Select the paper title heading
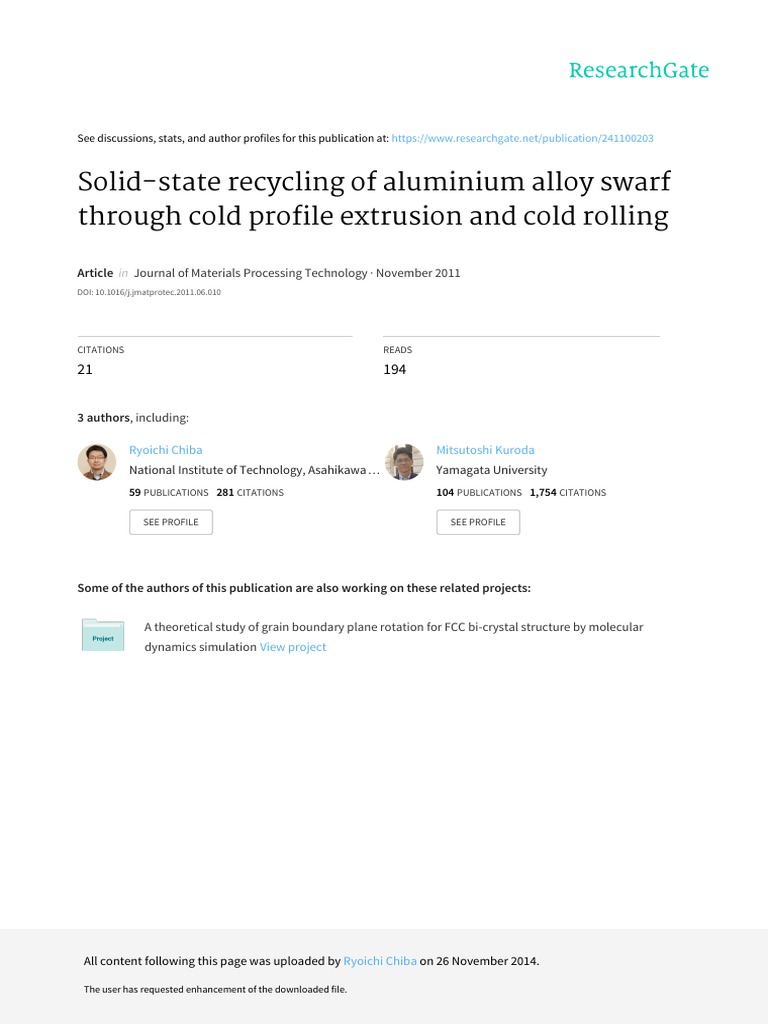Image resolution: width=768 pixels, height=1024 pixels. pyautogui.click(x=373, y=200)
